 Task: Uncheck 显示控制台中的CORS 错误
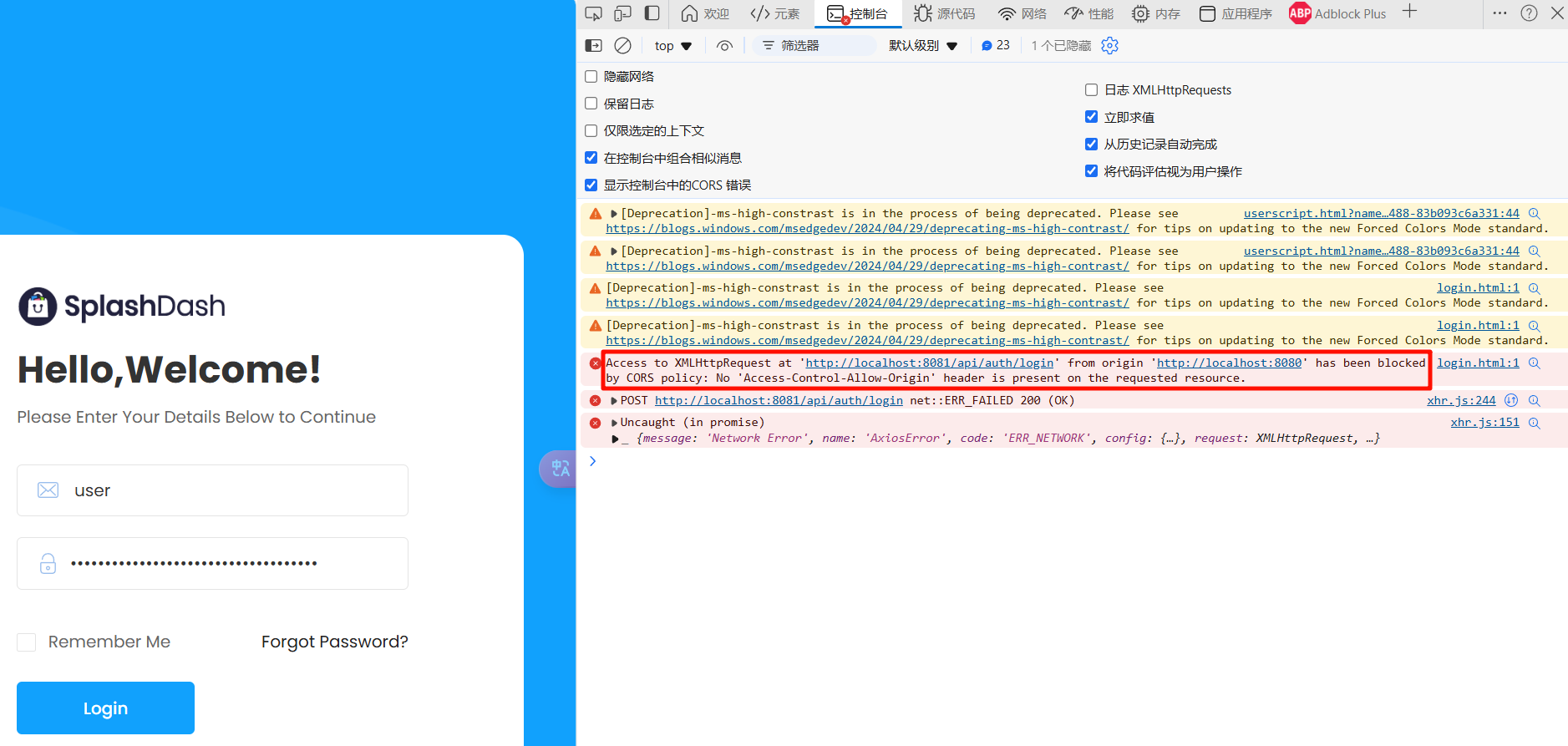point(591,185)
